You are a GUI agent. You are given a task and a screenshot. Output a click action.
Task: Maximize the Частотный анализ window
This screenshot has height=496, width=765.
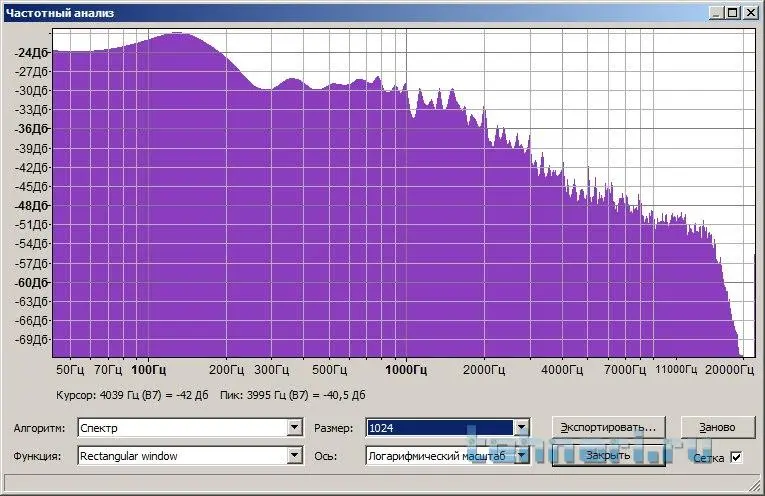click(x=732, y=13)
